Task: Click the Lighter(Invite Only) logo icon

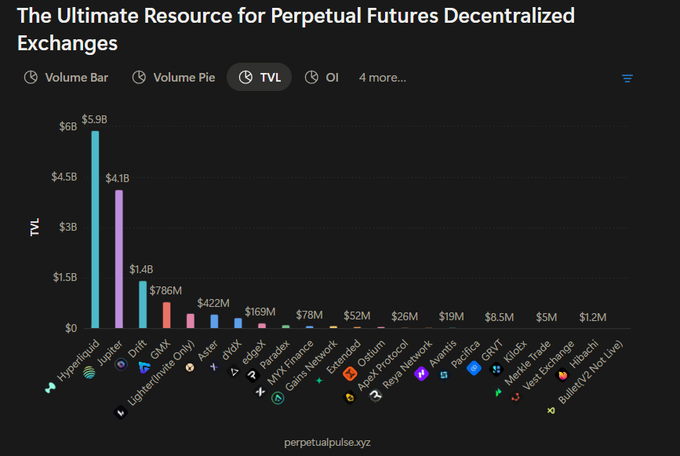Action: tap(121, 412)
